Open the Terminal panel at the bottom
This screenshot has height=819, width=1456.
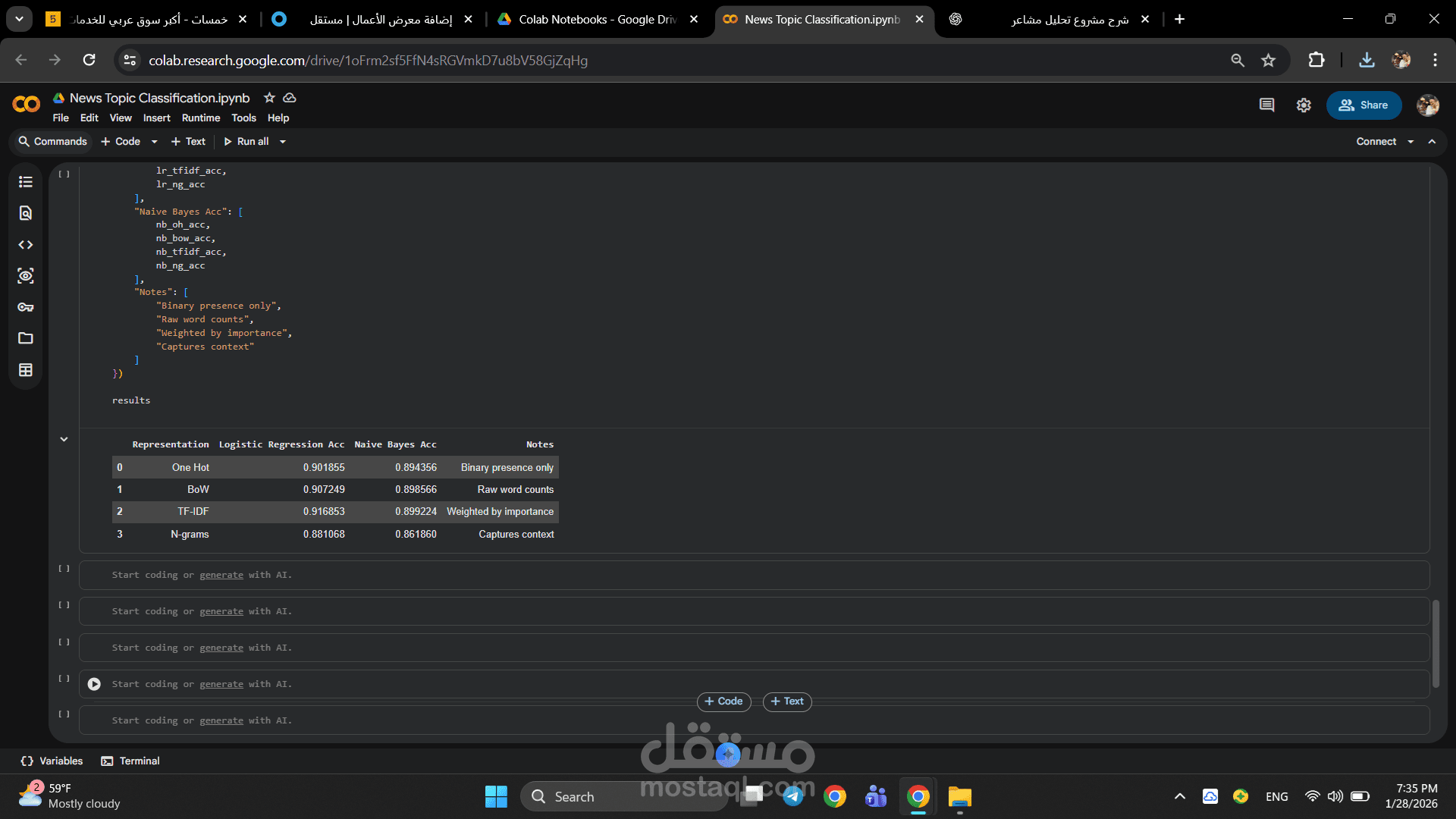pyautogui.click(x=130, y=761)
